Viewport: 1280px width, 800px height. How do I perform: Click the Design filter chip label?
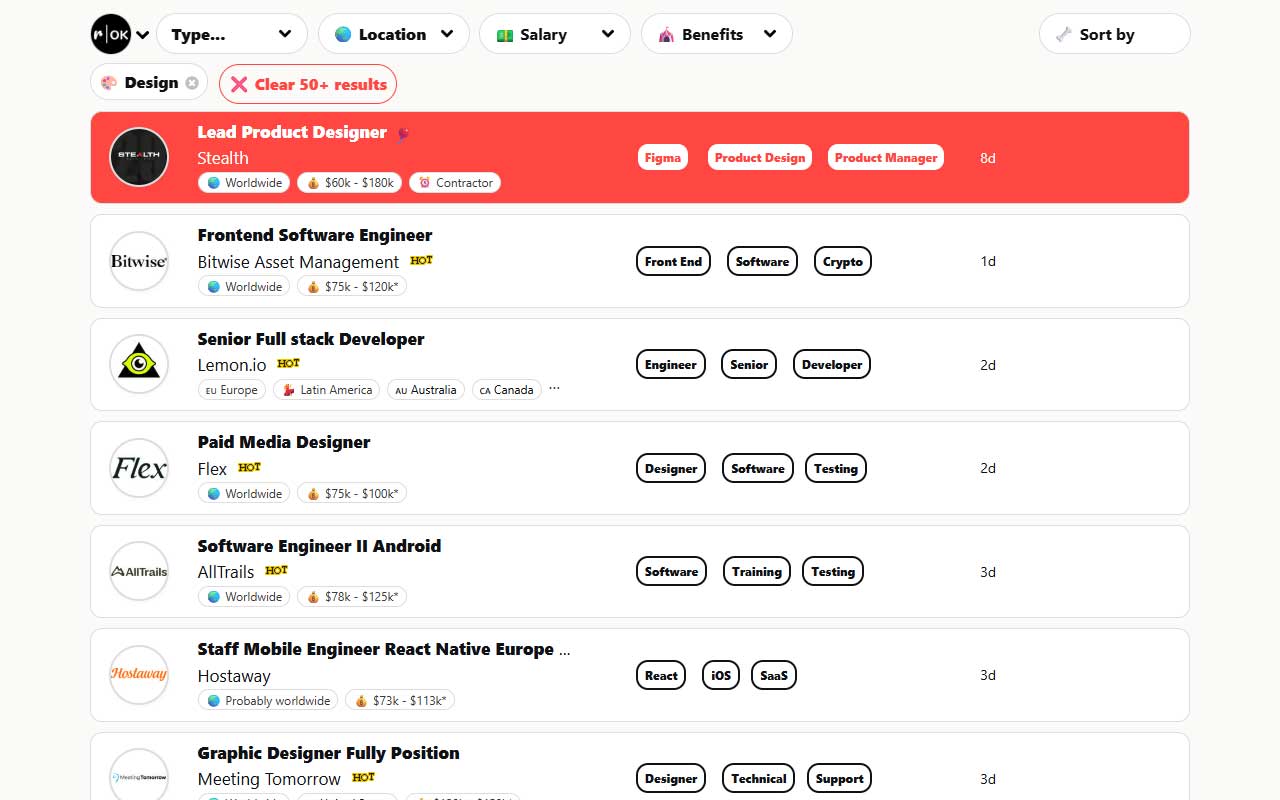click(151, 83)
